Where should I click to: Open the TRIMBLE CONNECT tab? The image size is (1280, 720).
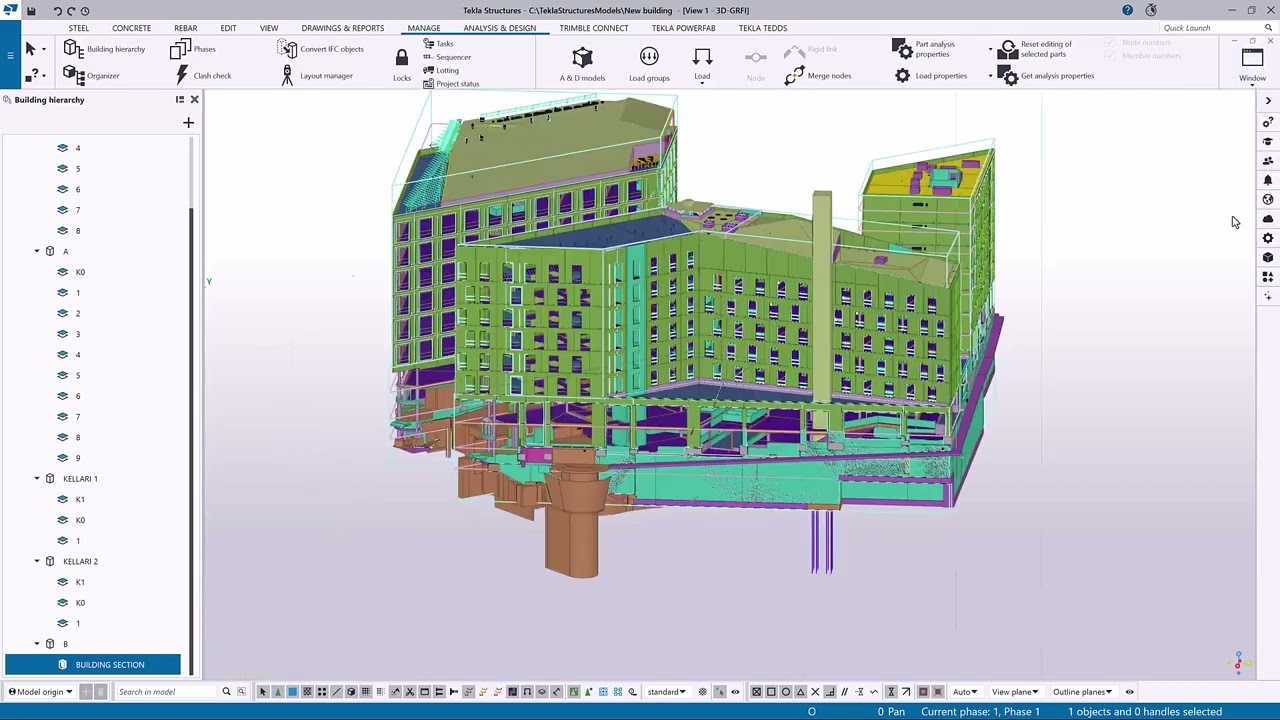[594, 28]
